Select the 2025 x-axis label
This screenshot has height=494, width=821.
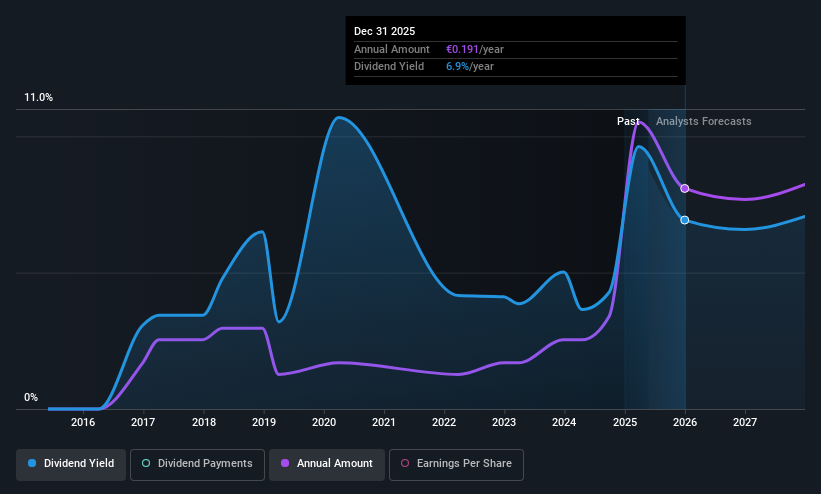click(x=625, y=422)
